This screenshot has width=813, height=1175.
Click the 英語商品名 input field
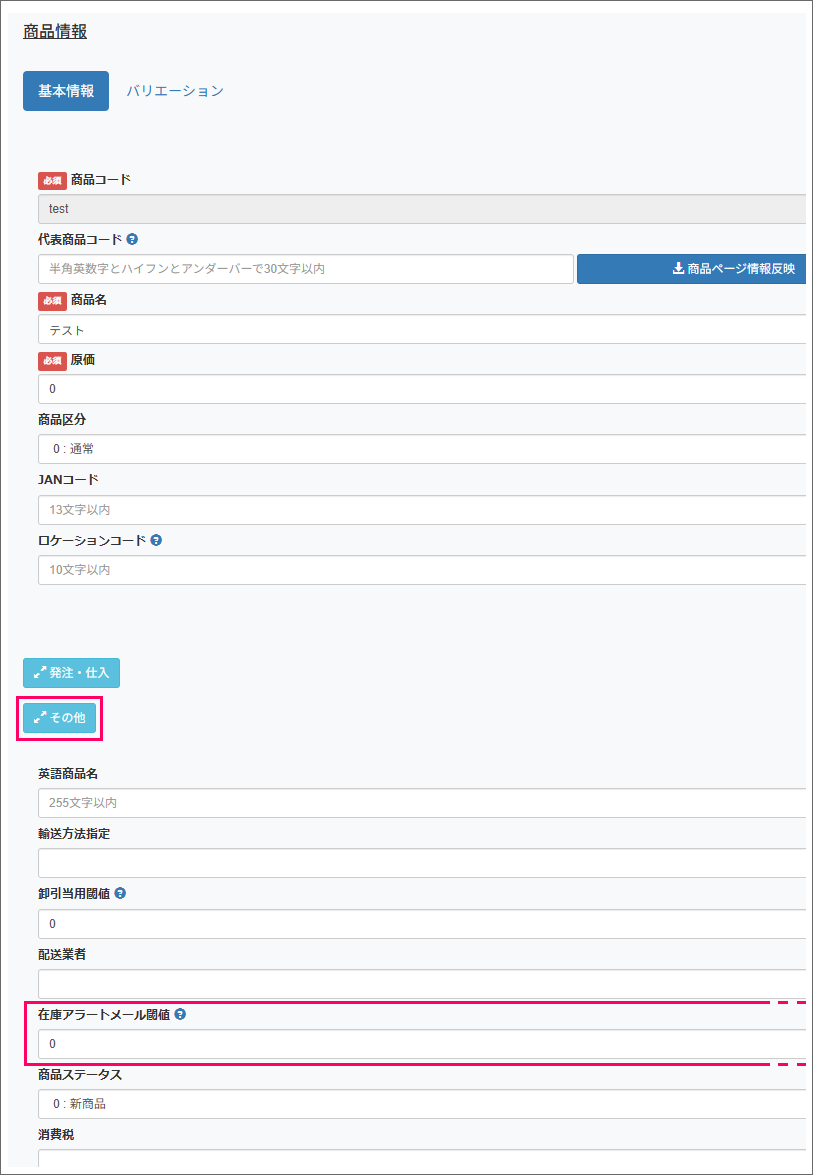pos(420,802)
